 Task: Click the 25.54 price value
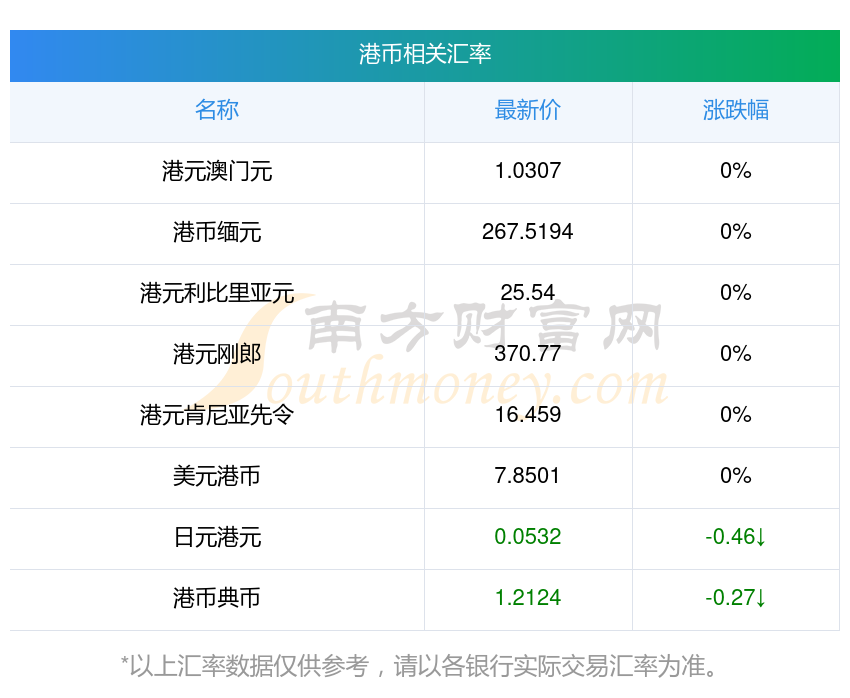pos(527,293)
